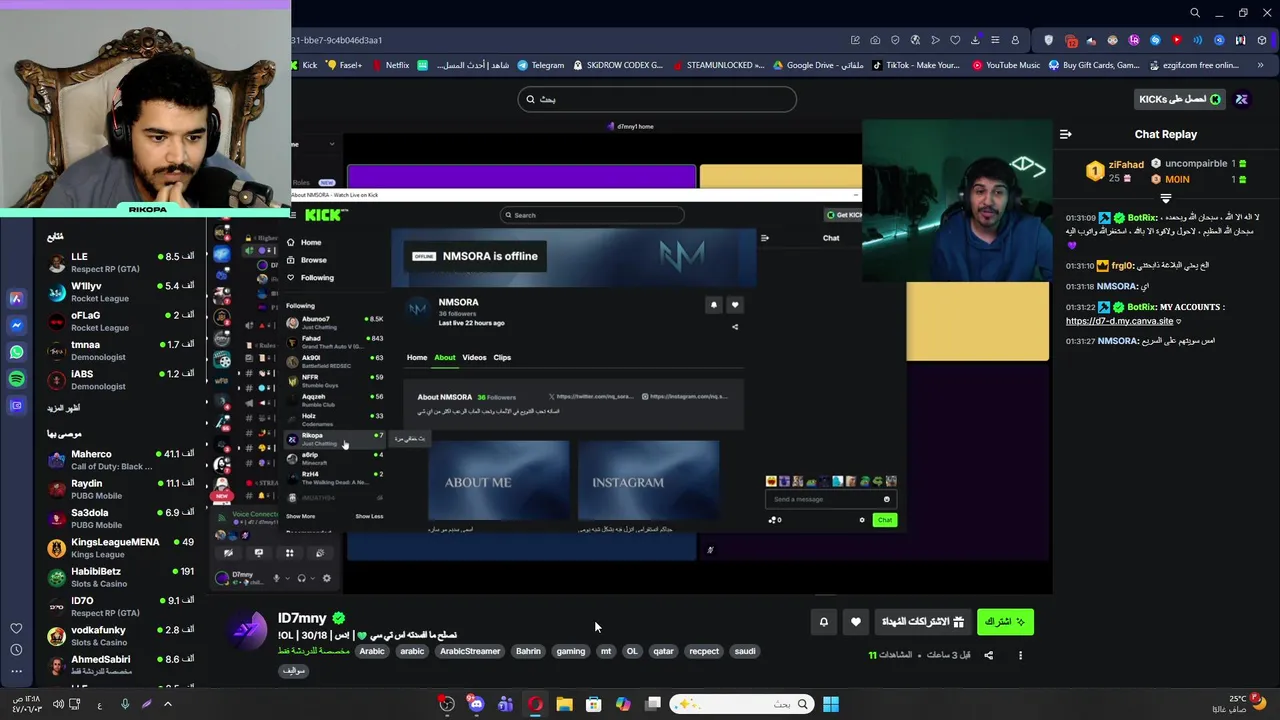Select the gaming tag
Viewport: 1280px width, 720px height.
[x=571, y=651]
